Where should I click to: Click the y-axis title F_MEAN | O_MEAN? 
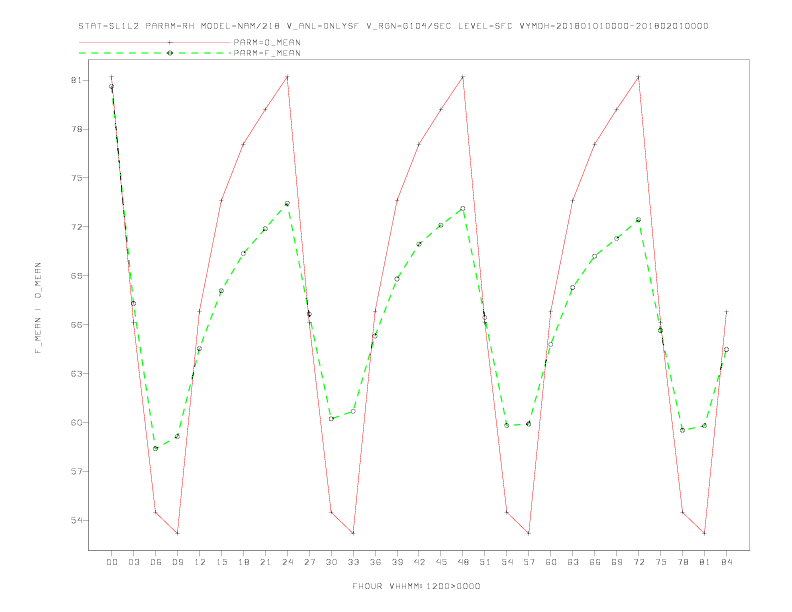(38, 308)
